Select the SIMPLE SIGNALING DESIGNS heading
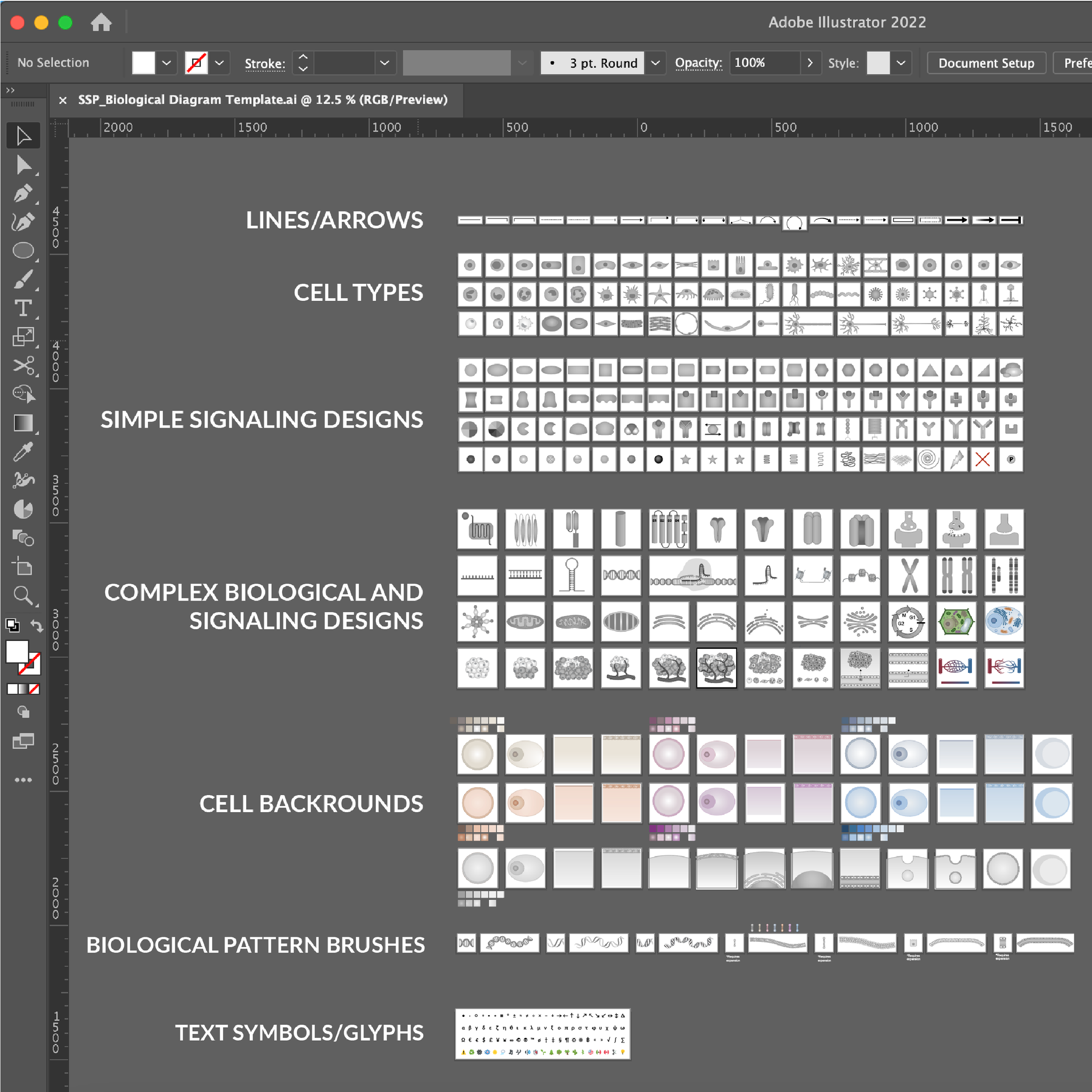 coord(262,420)
